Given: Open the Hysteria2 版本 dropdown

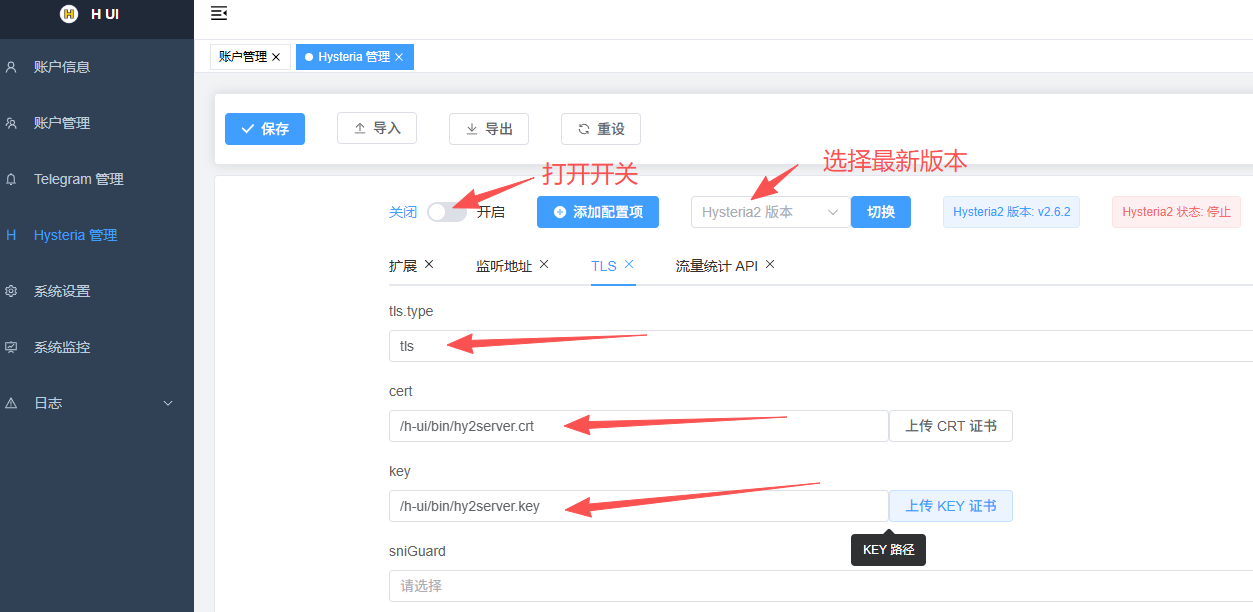Looking at the screenshot, I should click(x=770, y=212).
